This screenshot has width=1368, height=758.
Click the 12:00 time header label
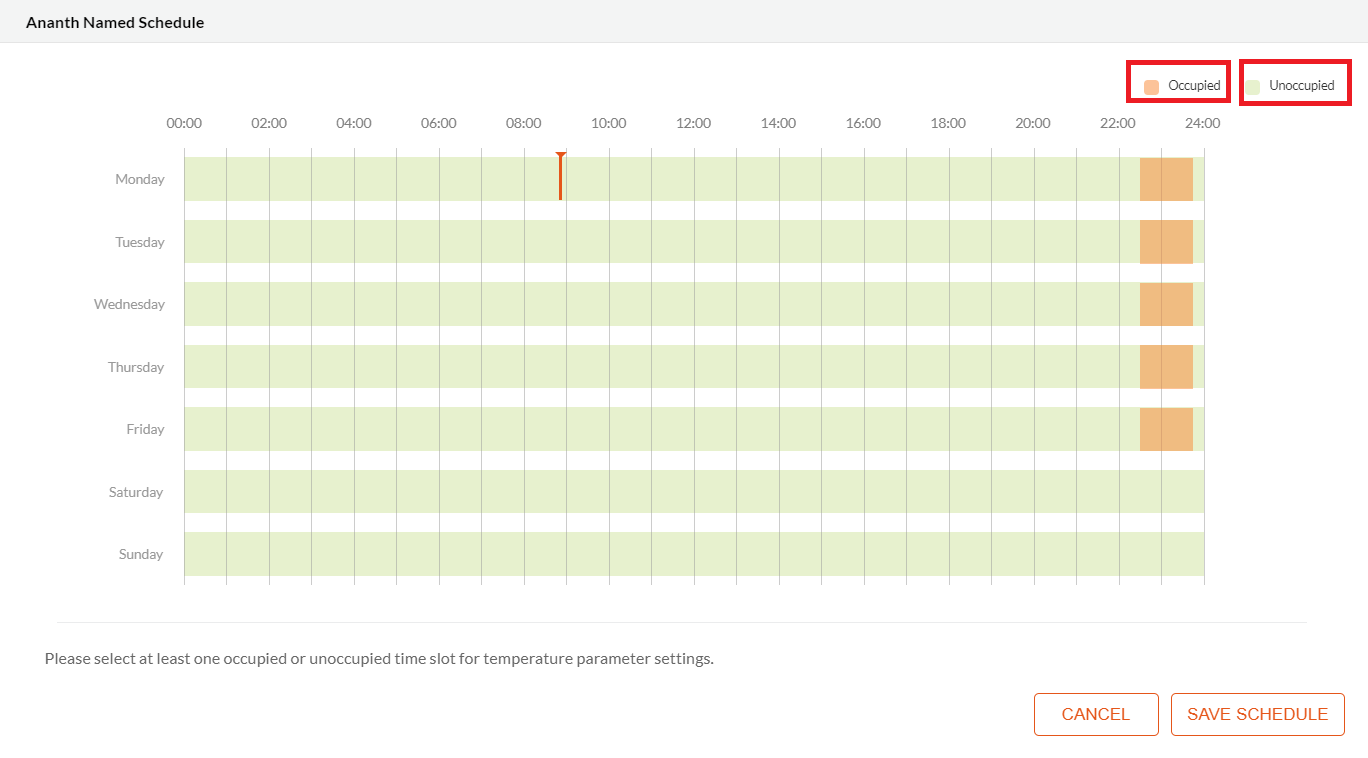coord(693,123)
